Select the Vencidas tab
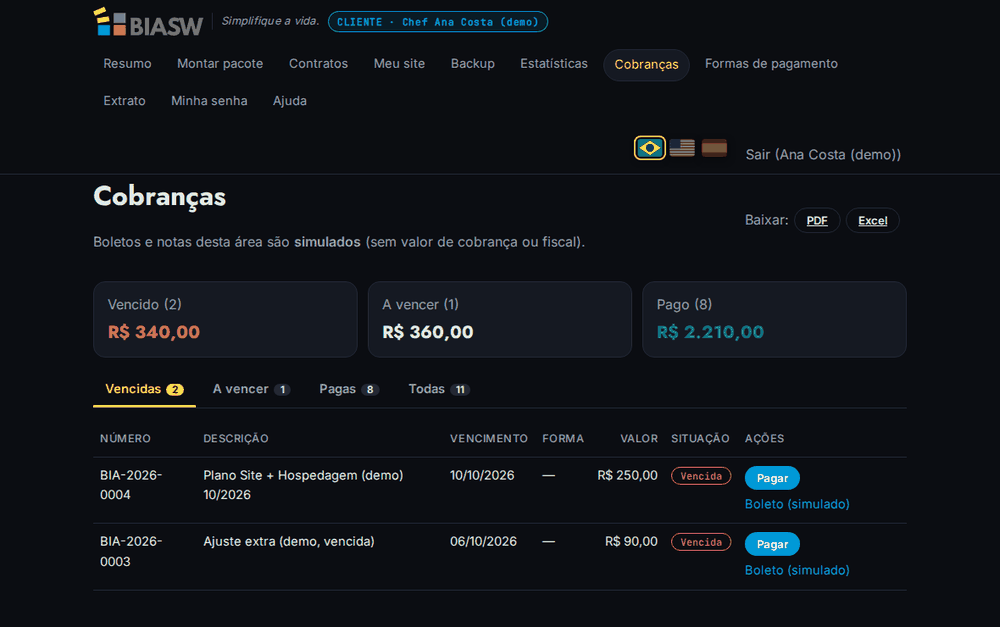Screen dimensions: 1000x627 144,389
